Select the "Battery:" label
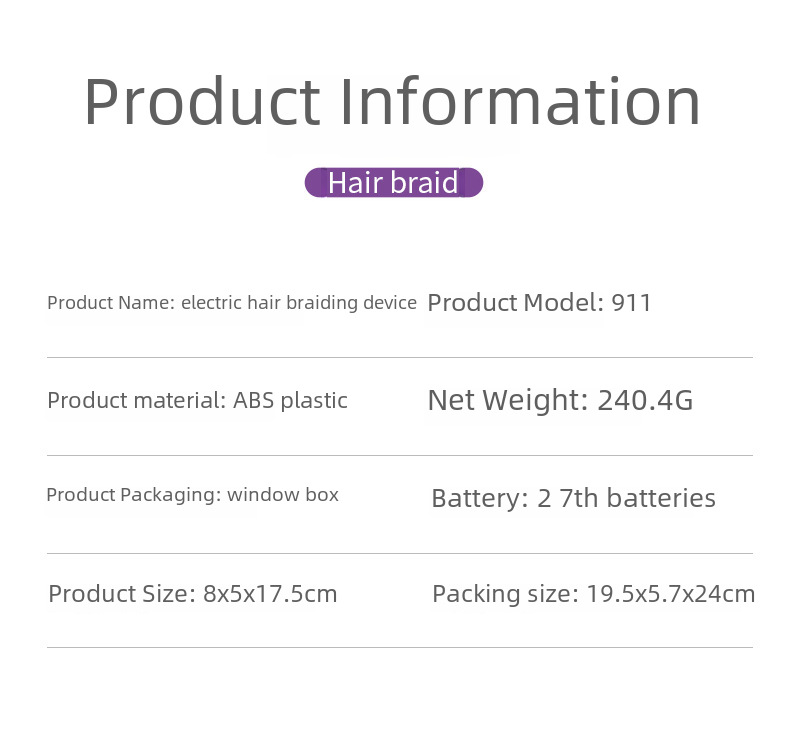Image resolution: width=790 pixels, height=734 pixels. [479, 498]
